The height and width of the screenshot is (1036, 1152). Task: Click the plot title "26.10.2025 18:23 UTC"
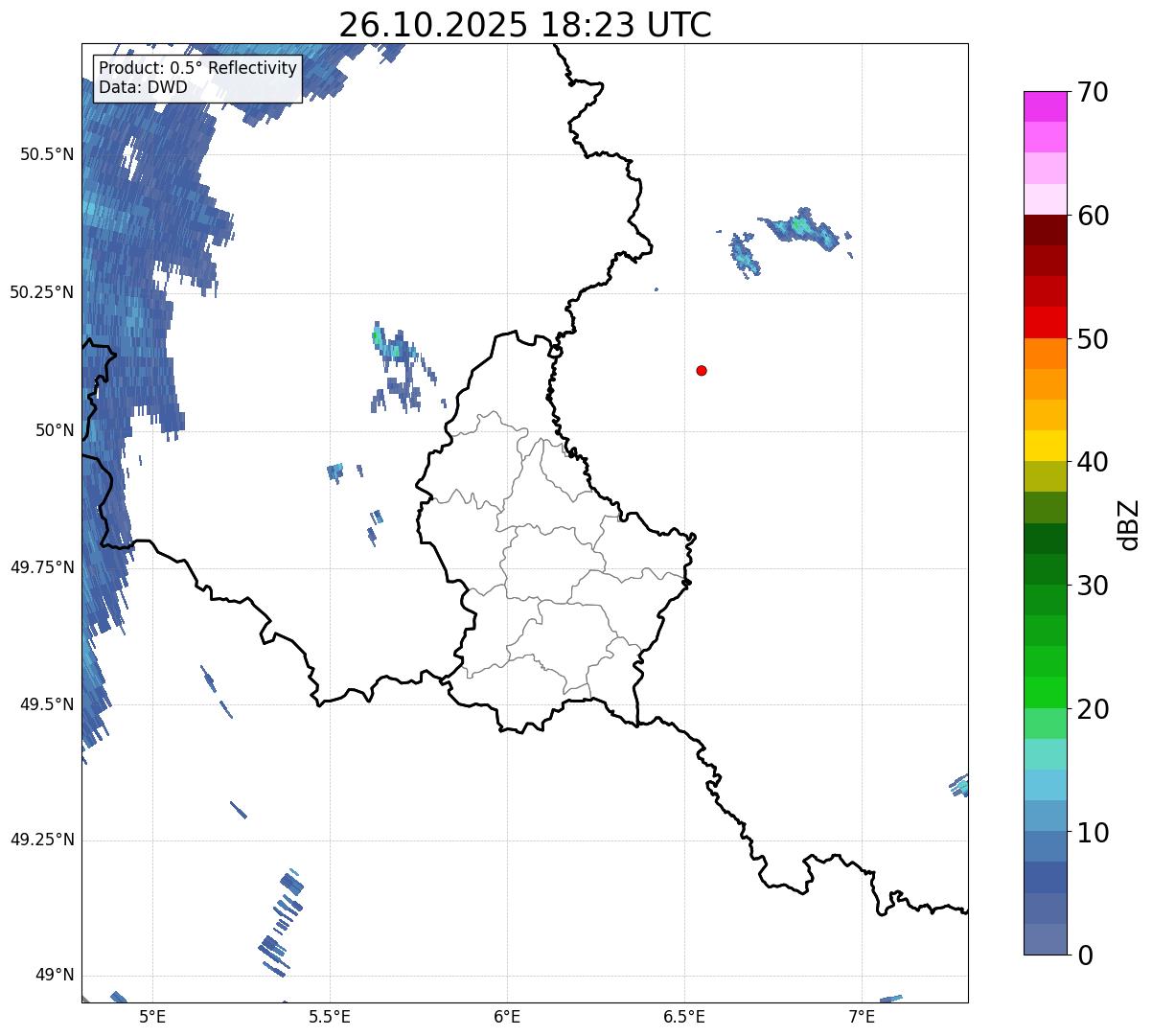525,24
